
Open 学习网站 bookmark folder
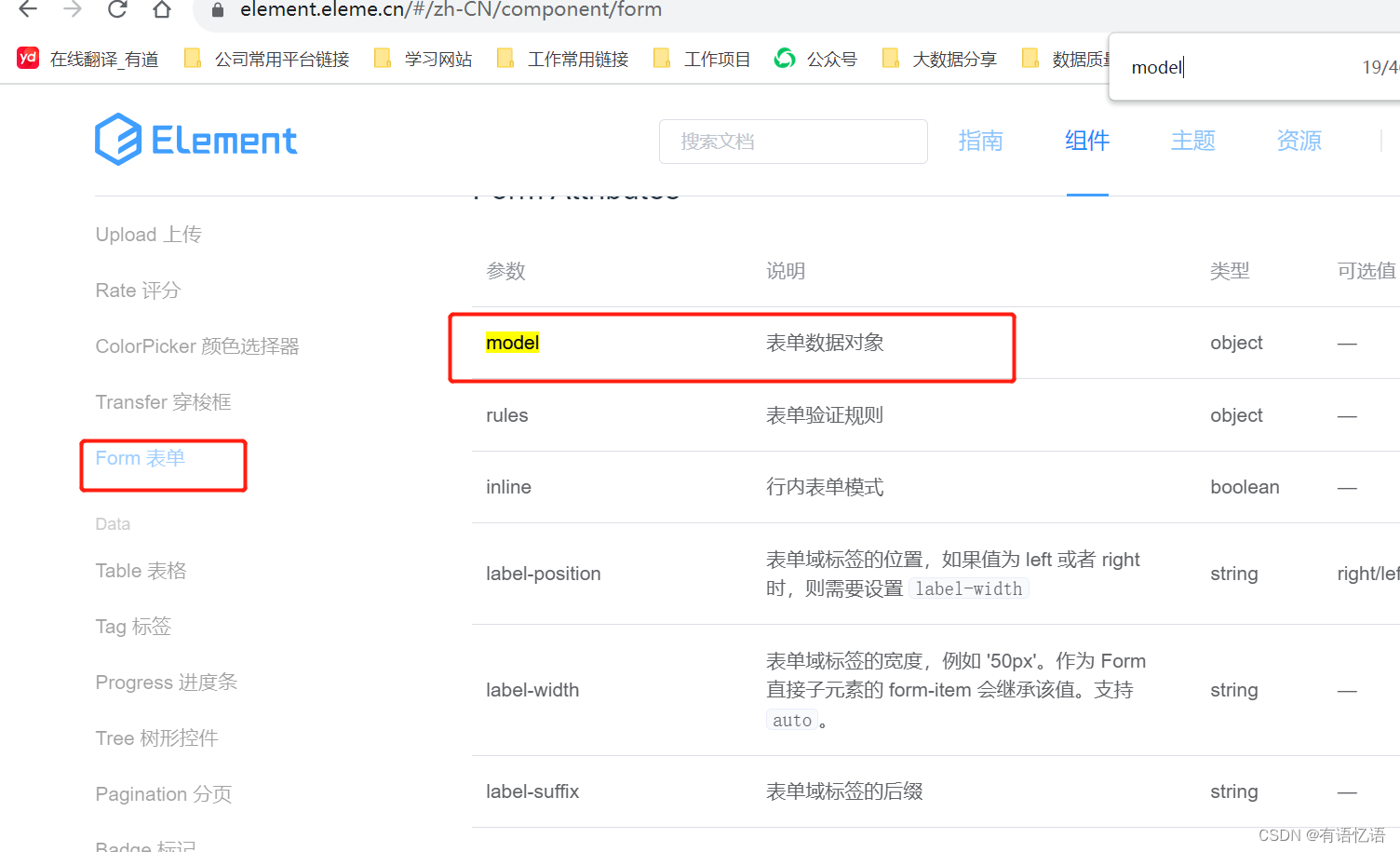[423, 59]
